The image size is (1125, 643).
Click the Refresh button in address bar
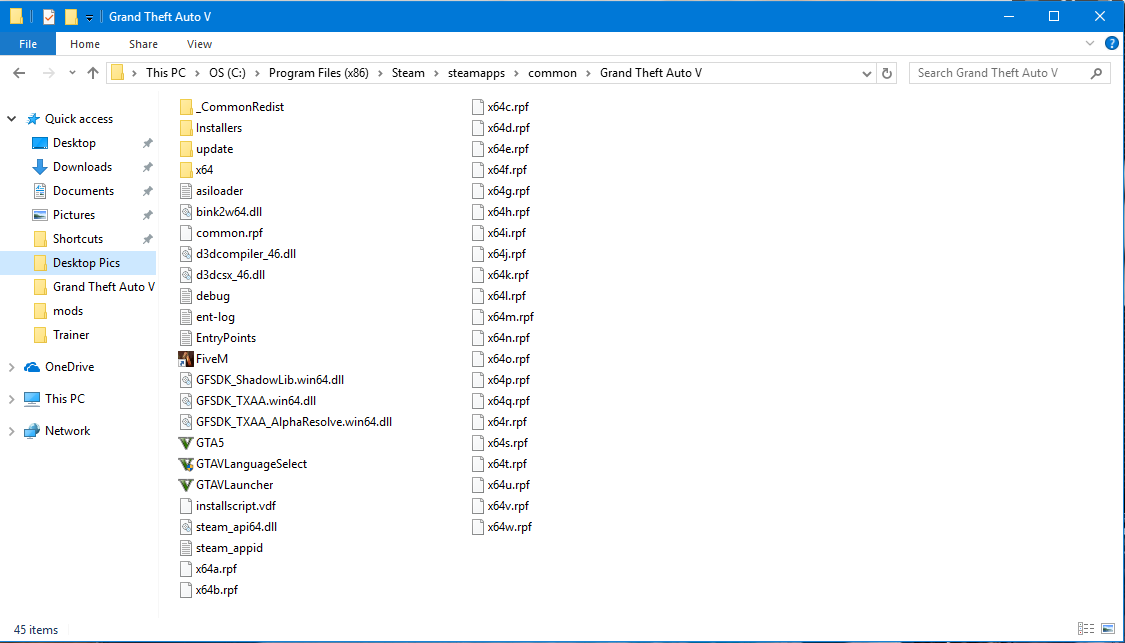[x=887, y=73]
